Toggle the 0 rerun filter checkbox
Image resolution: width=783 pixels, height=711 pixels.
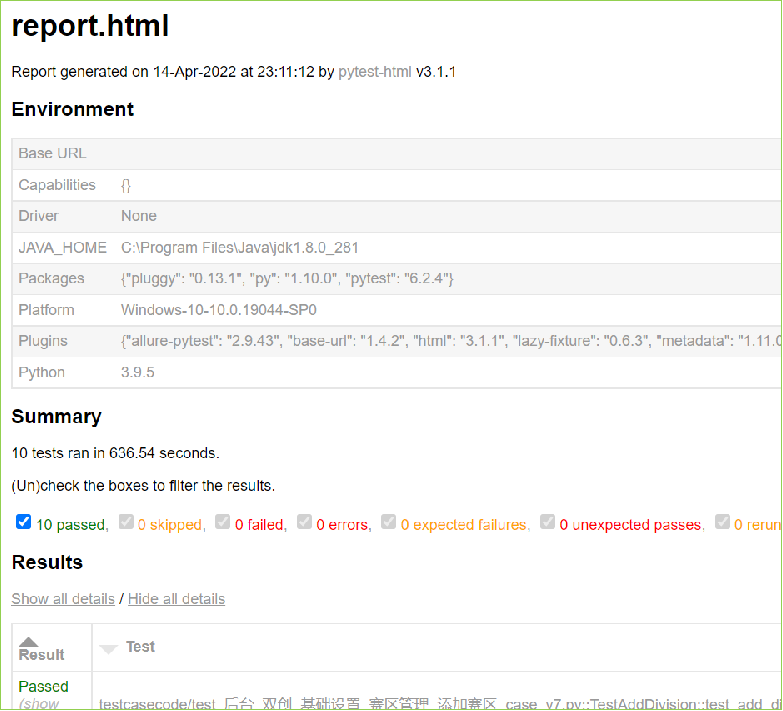click(x=722, y=522)
